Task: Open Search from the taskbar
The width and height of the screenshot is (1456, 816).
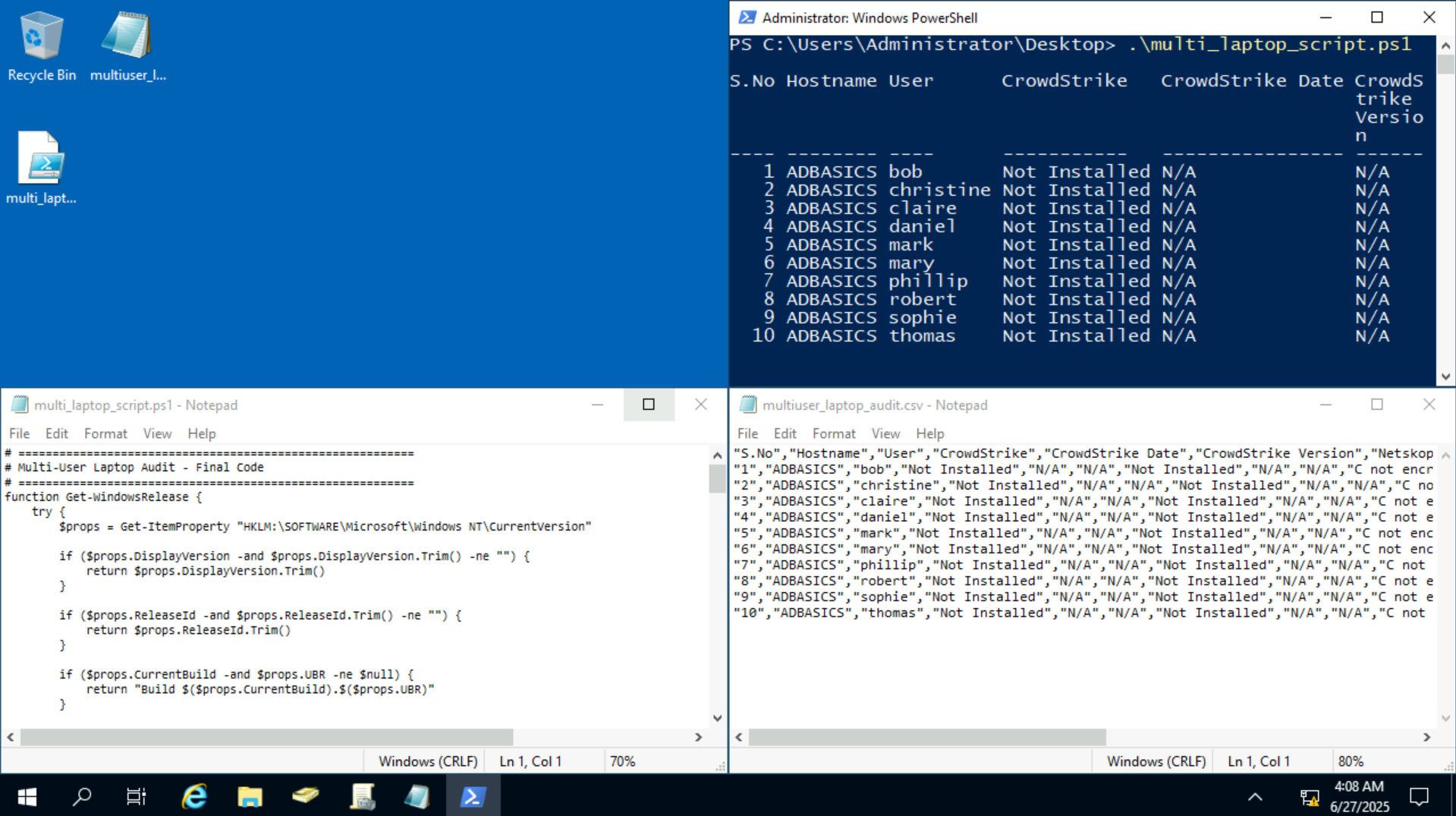Action: [81, 796]
